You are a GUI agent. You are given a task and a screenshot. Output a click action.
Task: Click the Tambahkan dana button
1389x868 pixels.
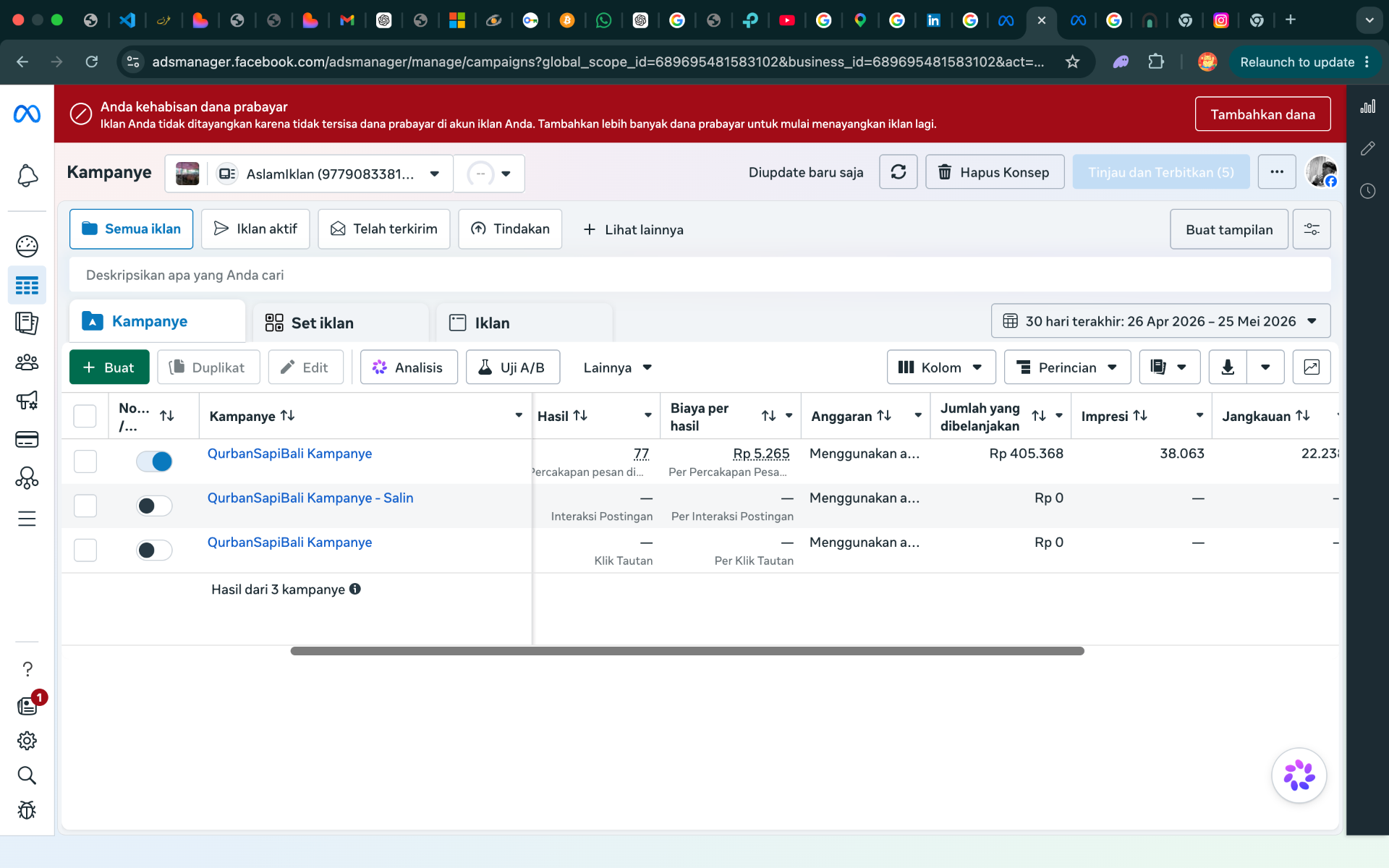coord(1262,114)
